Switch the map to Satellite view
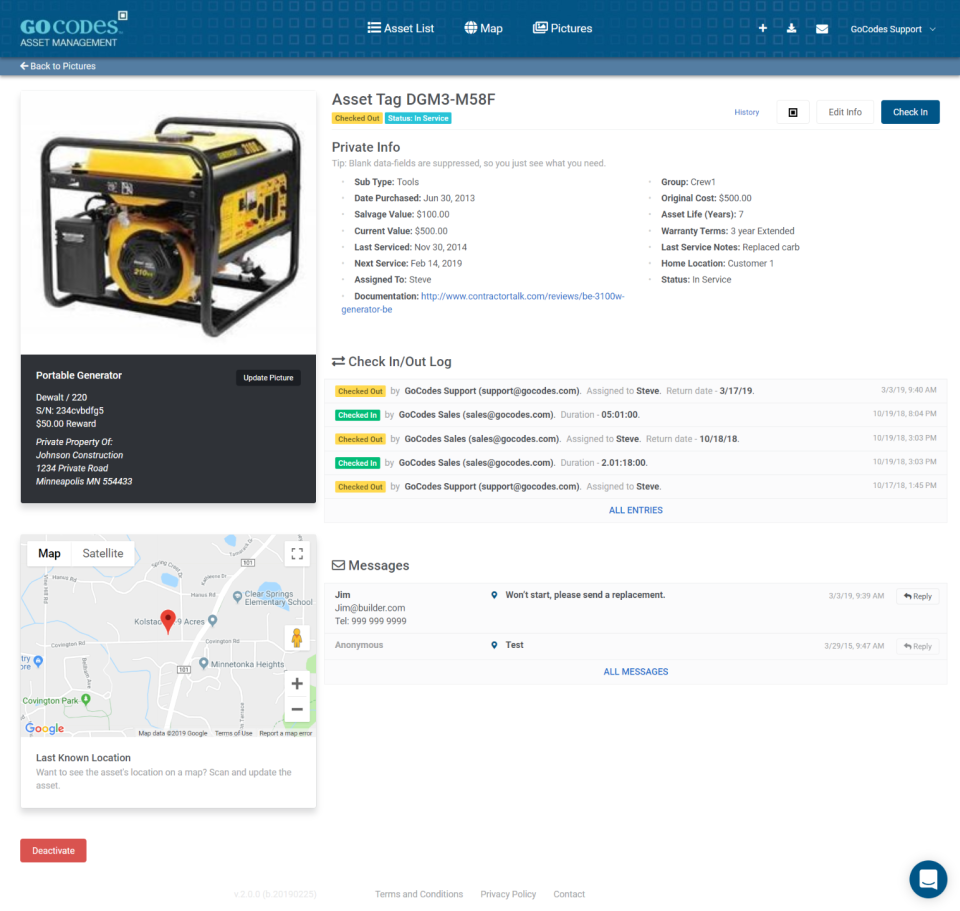Viewport: 960px width, 911px height. click(x=102, y=552)
